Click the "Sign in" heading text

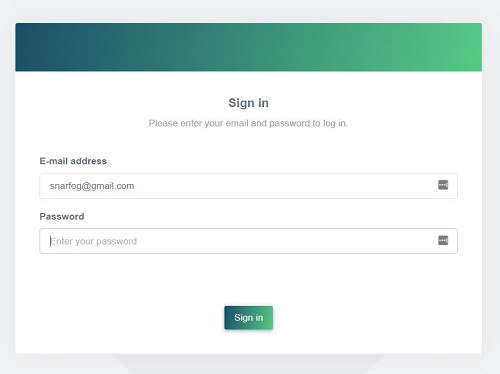click(x=248, y=103)
